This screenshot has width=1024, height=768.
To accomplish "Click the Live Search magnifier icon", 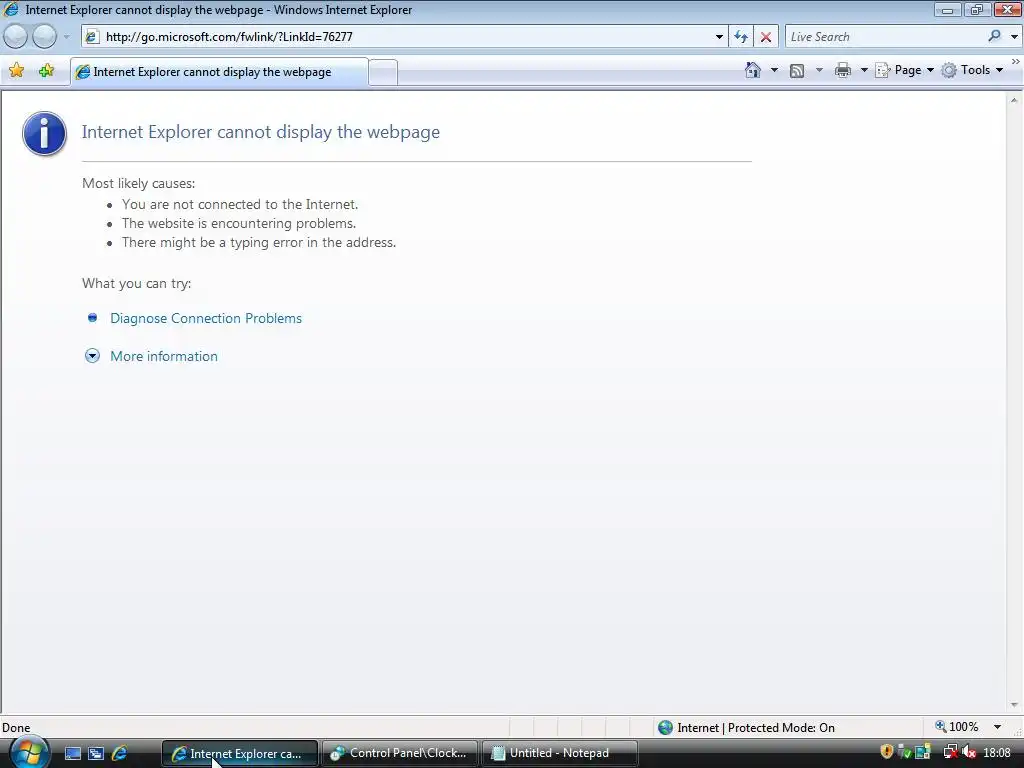I will click(x=995, y=37).
